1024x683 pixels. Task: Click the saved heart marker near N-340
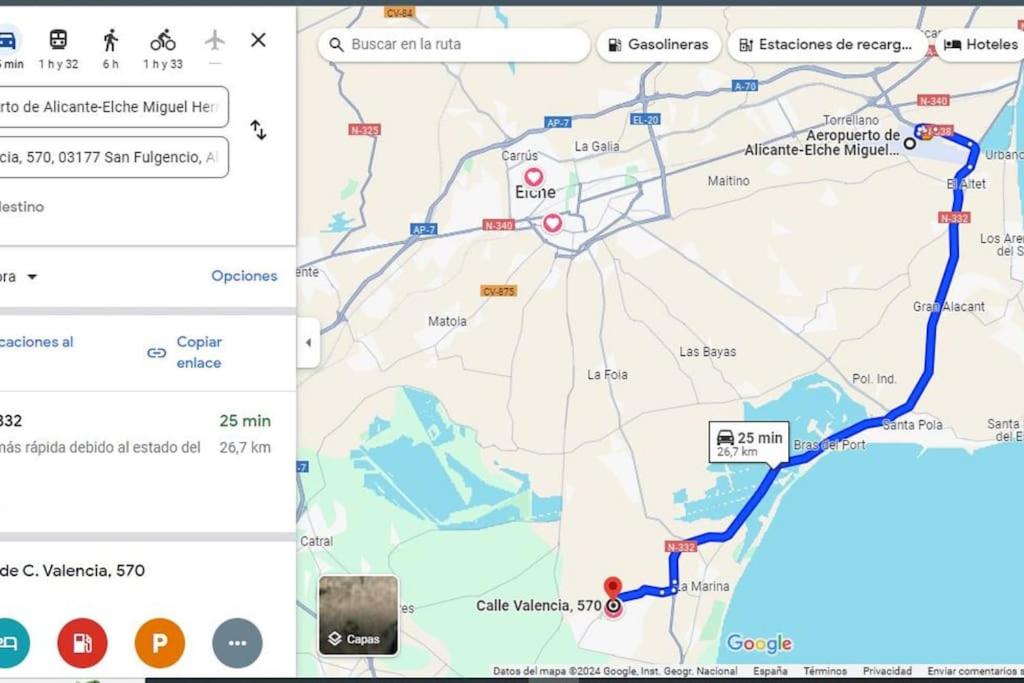point(552,223)
